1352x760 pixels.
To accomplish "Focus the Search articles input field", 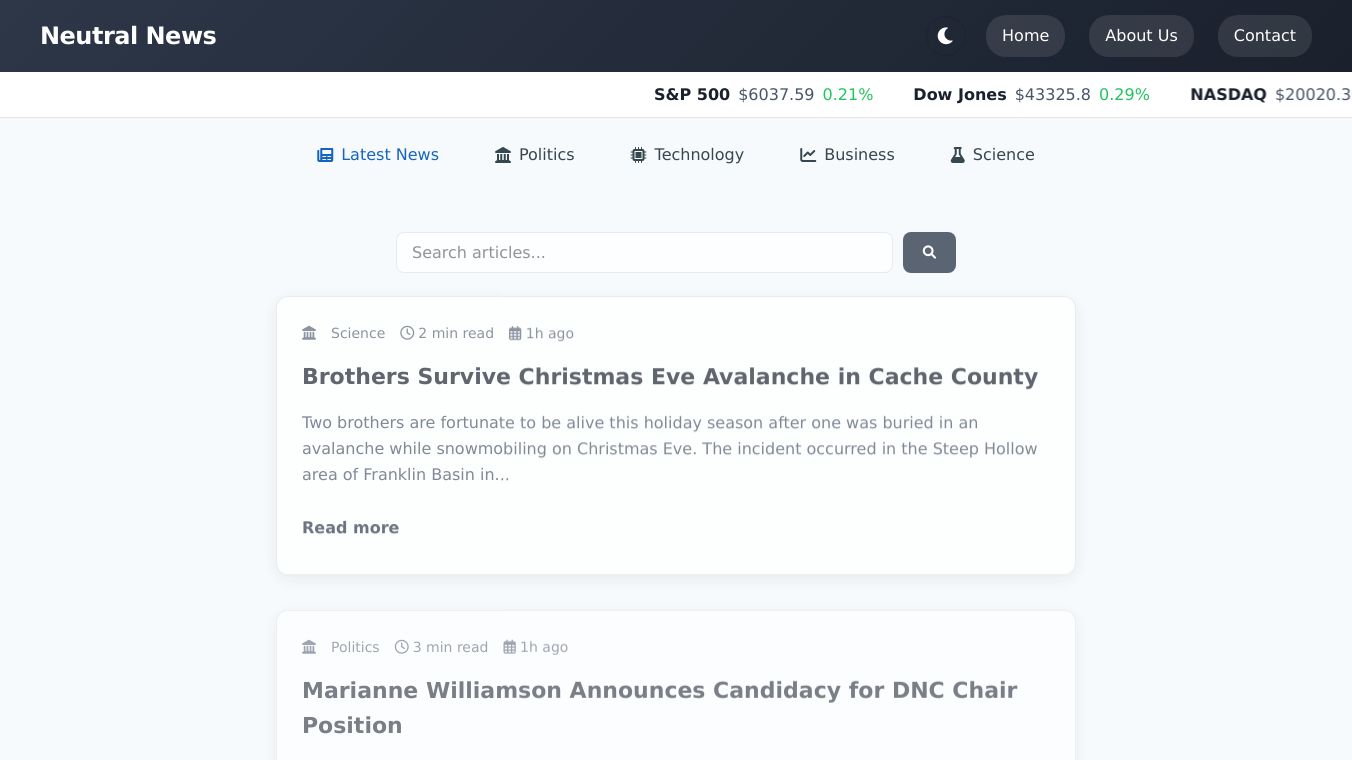I will pos(644,252).
